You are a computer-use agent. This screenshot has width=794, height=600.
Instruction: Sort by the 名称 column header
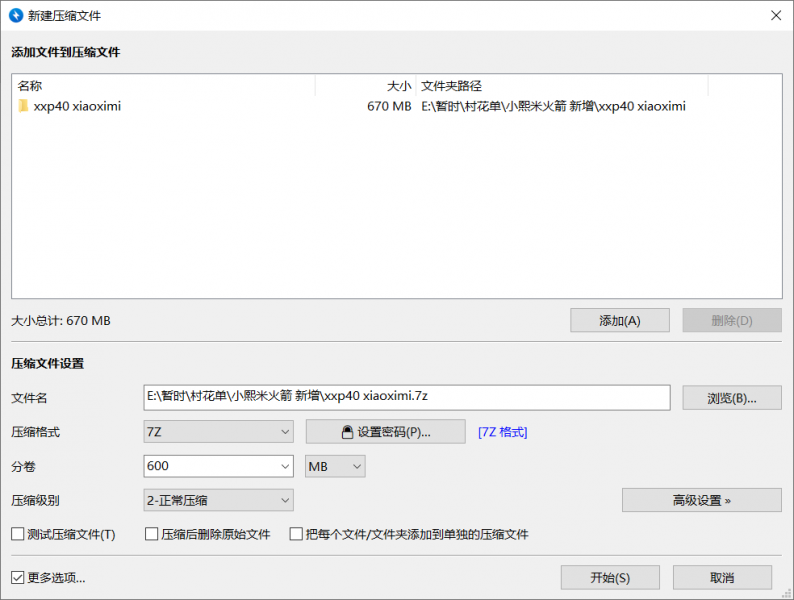pos(163,86)
